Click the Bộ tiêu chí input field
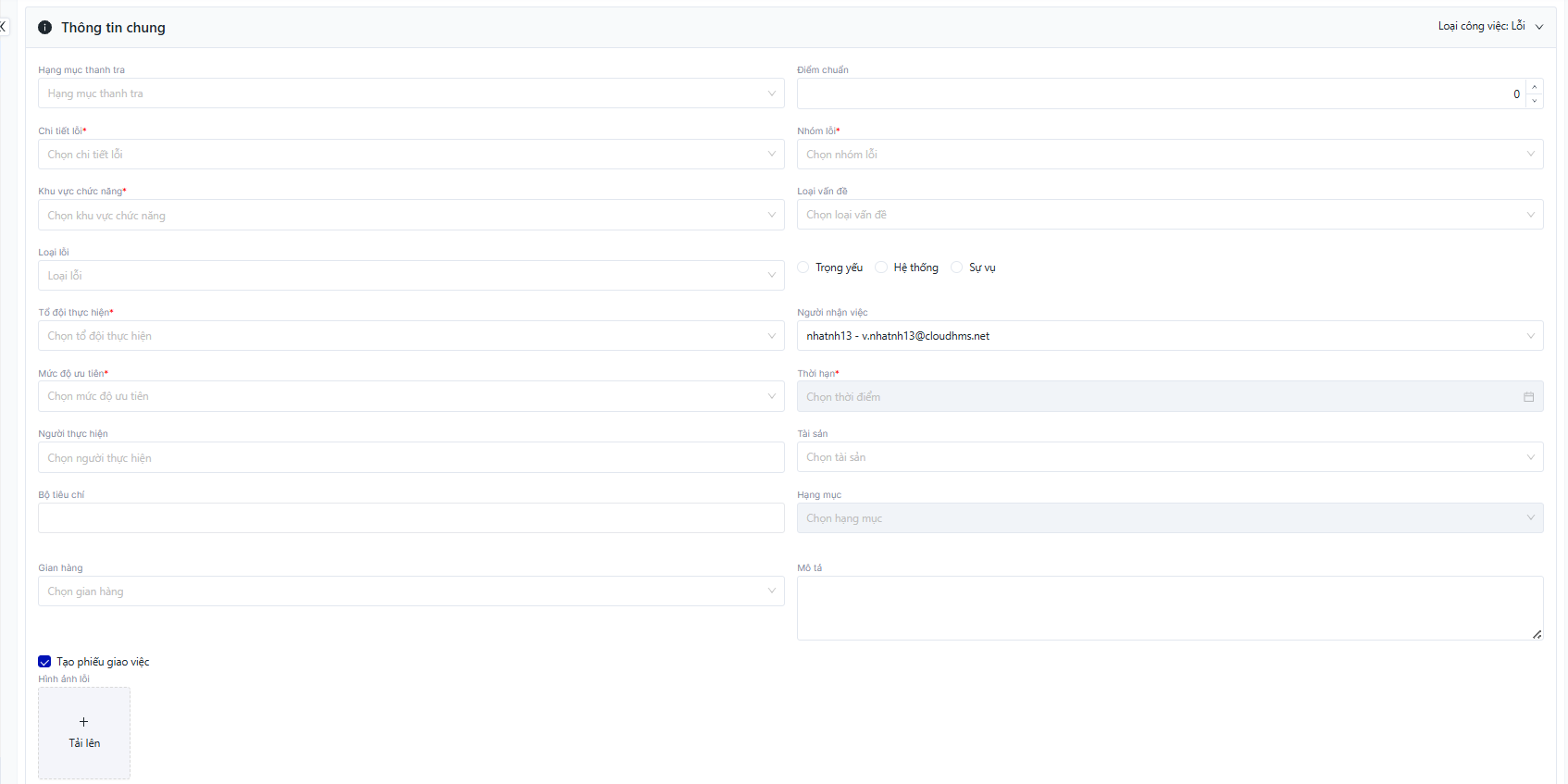1568x784 pixels. [410, 518]
